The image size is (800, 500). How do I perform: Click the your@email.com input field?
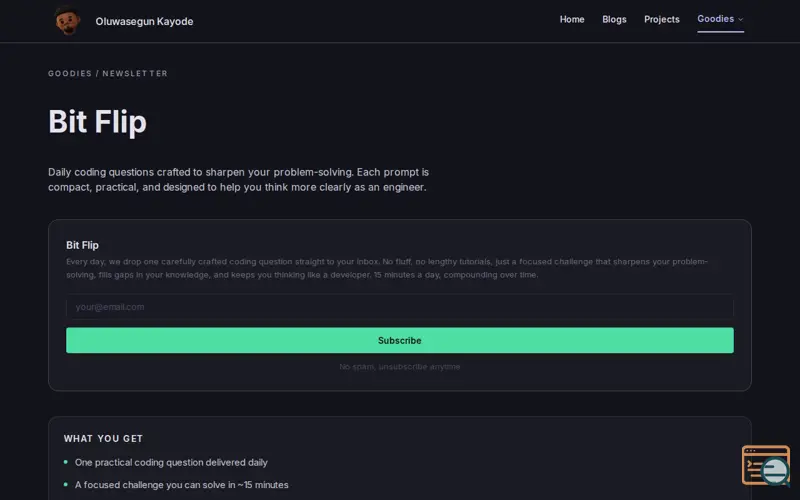[x=399, y=307]
